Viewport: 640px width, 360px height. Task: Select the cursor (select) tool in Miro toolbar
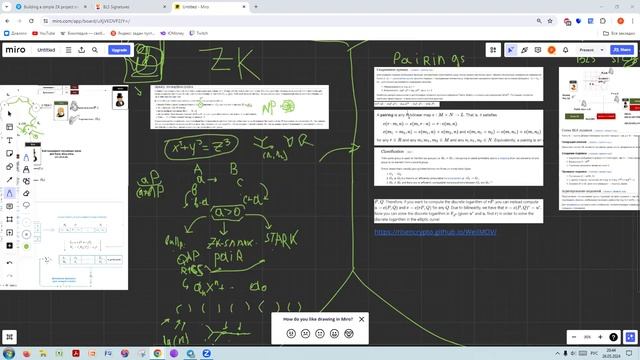pyautogui.click(x=9, y=114)
